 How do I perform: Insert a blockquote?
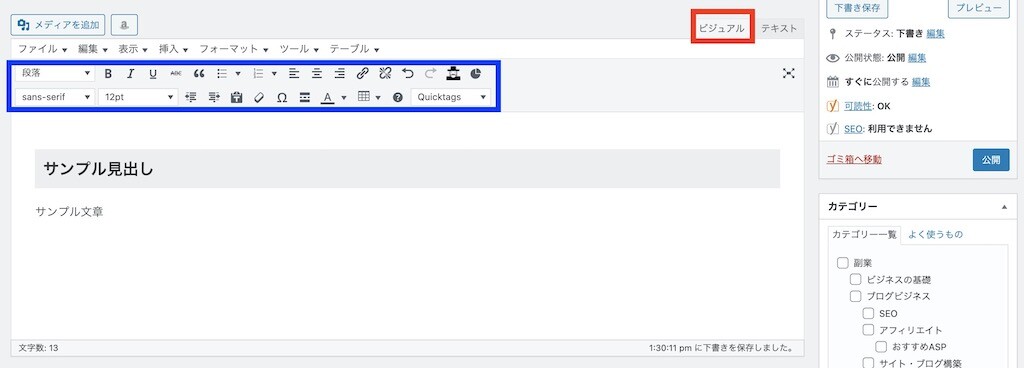pos(199,74)
